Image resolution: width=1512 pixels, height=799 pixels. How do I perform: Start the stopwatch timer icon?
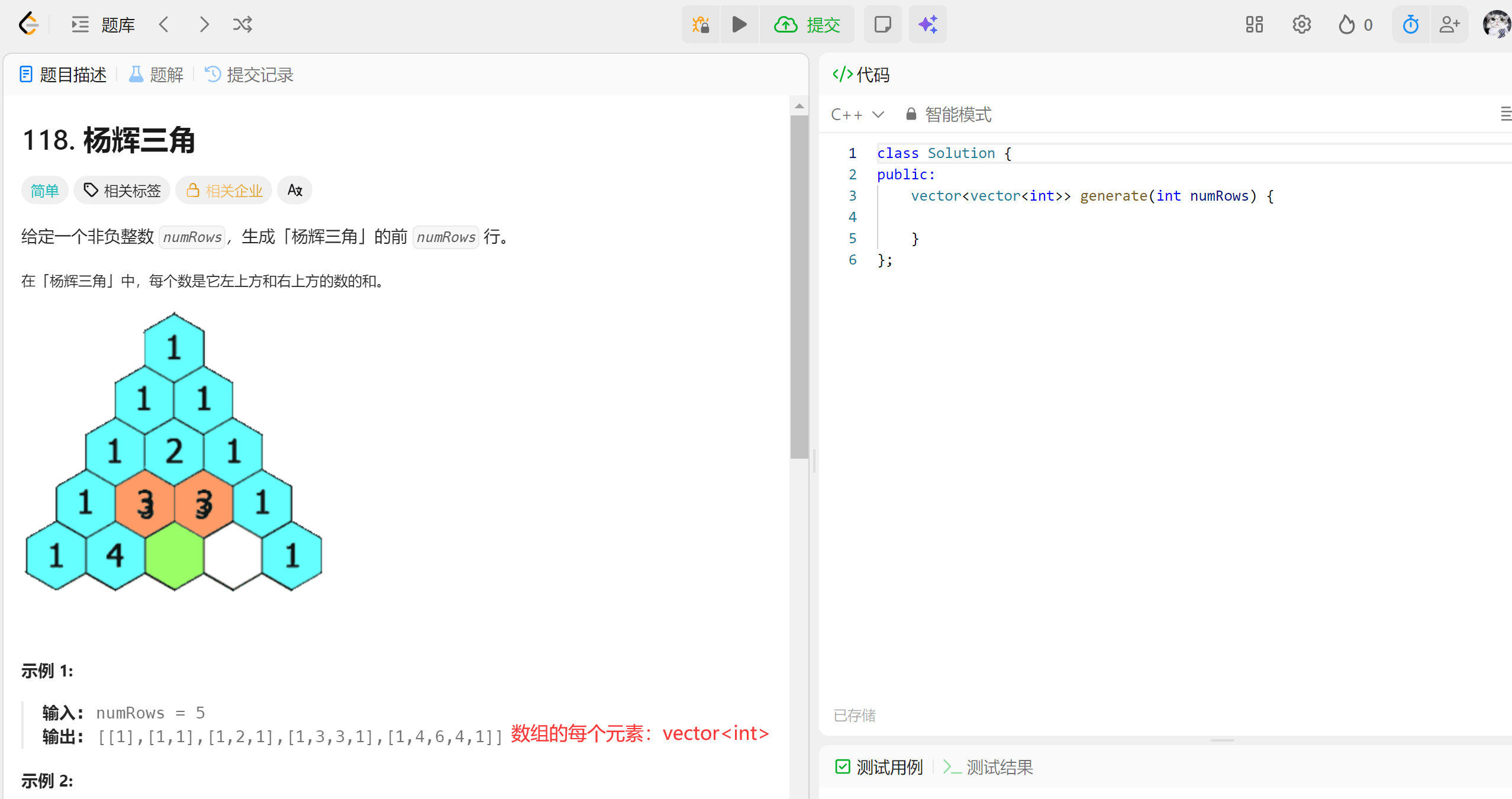tap(1411, 24)
